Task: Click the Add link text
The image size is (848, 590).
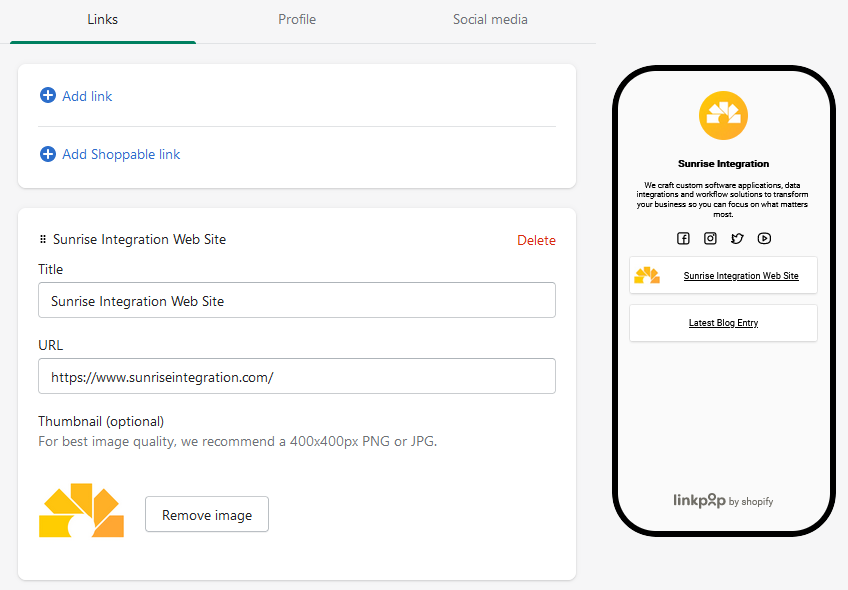Action: (87, 96)
